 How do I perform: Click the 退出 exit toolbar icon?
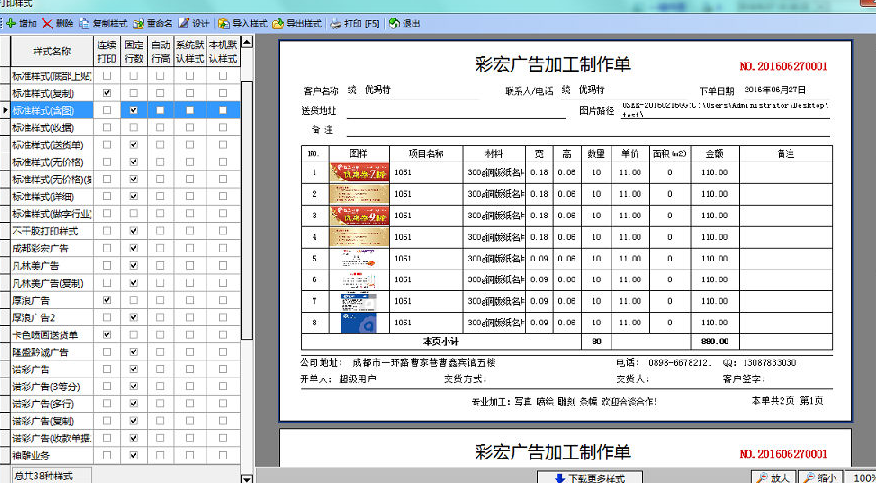click(394, 23)
